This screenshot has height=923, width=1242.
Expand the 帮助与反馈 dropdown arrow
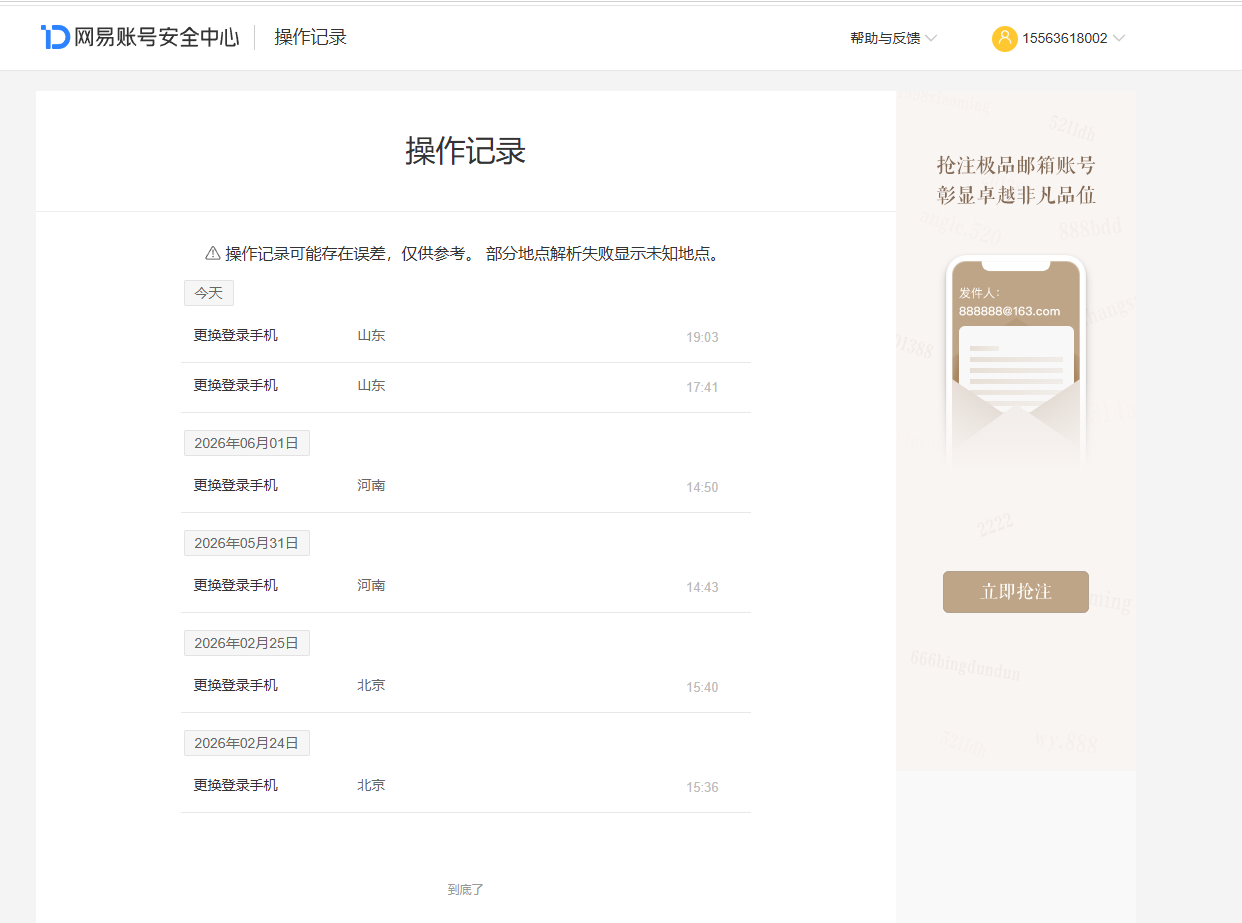(x=931, y=38)
